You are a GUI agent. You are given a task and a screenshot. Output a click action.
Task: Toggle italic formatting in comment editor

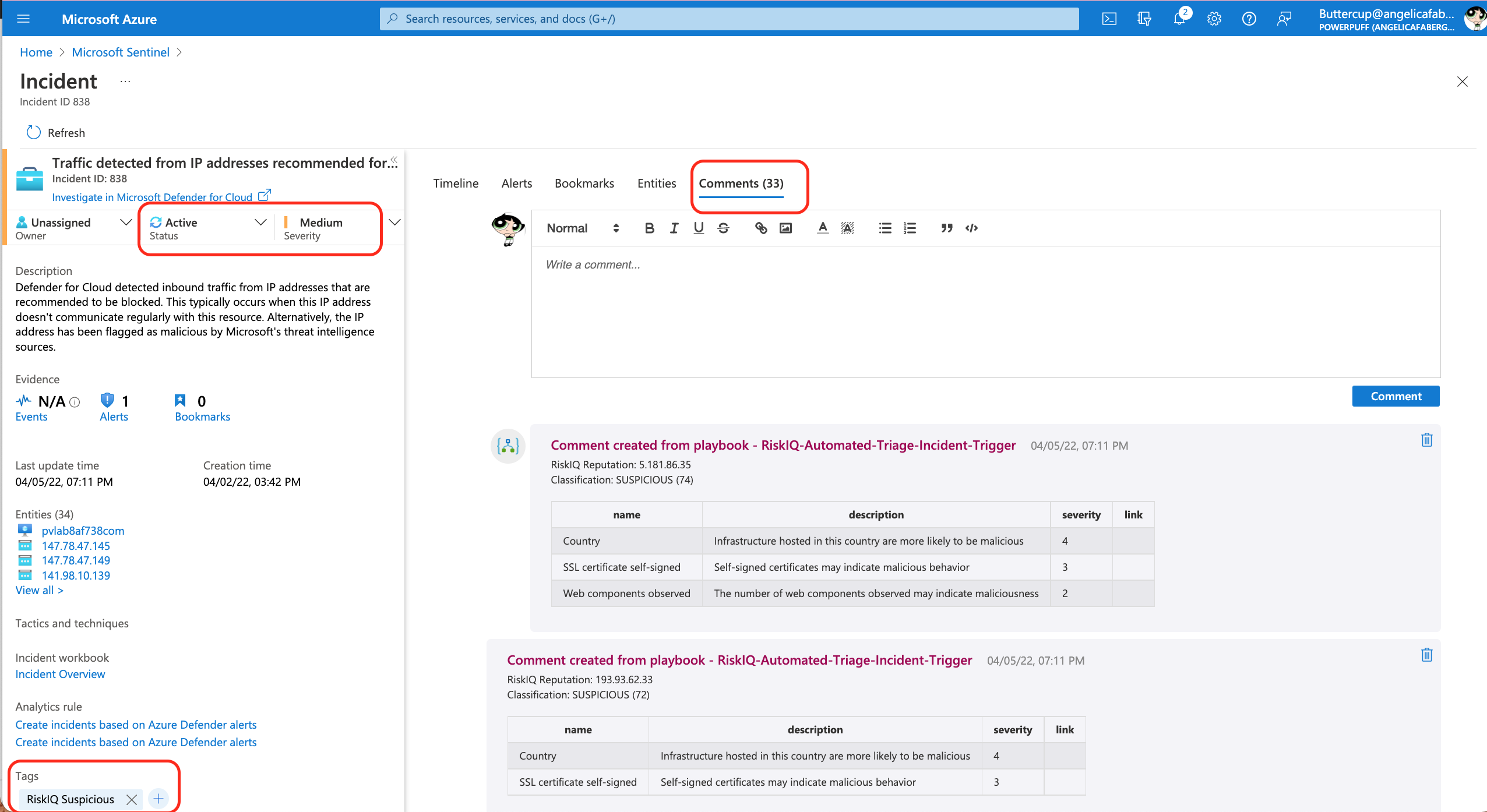coord(674,228)
